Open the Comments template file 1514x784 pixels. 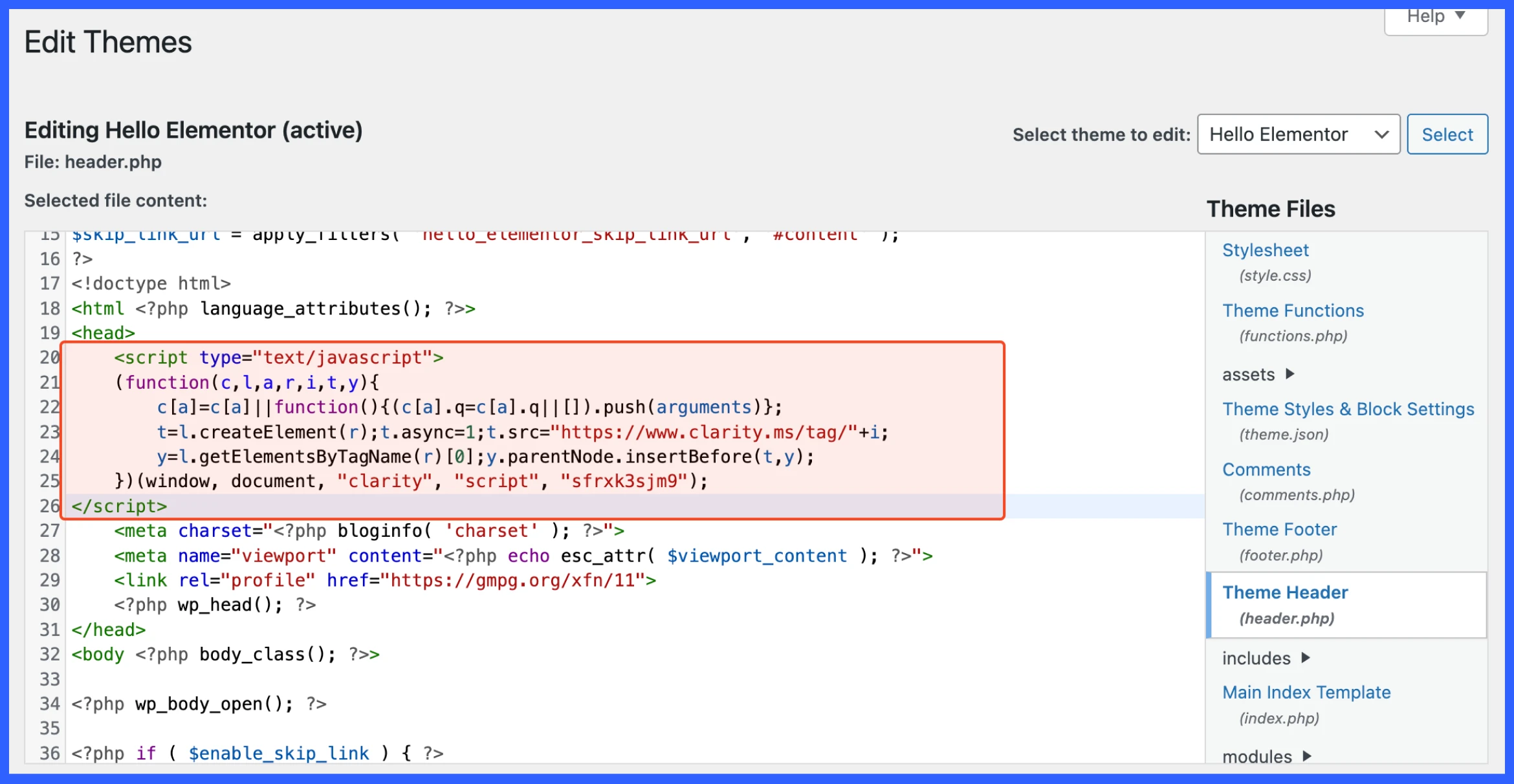click(1266, 470)
